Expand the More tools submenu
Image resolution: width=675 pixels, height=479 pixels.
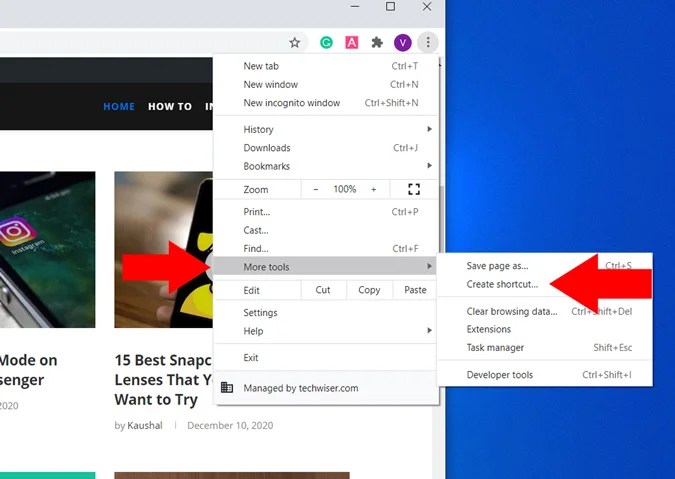click(326, 266)
